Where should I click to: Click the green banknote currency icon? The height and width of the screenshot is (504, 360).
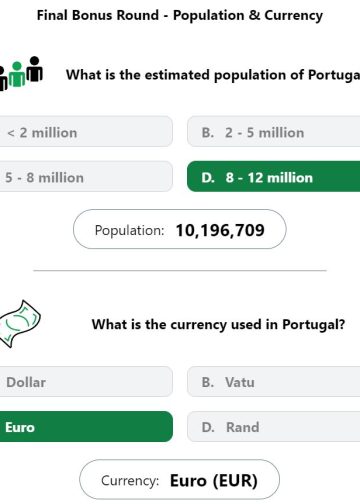(x=19, y=324)
